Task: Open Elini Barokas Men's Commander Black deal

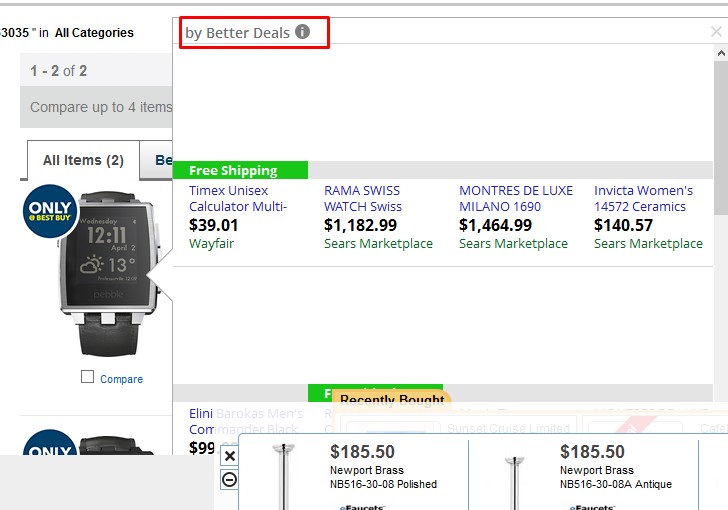Action: (244, 421)
